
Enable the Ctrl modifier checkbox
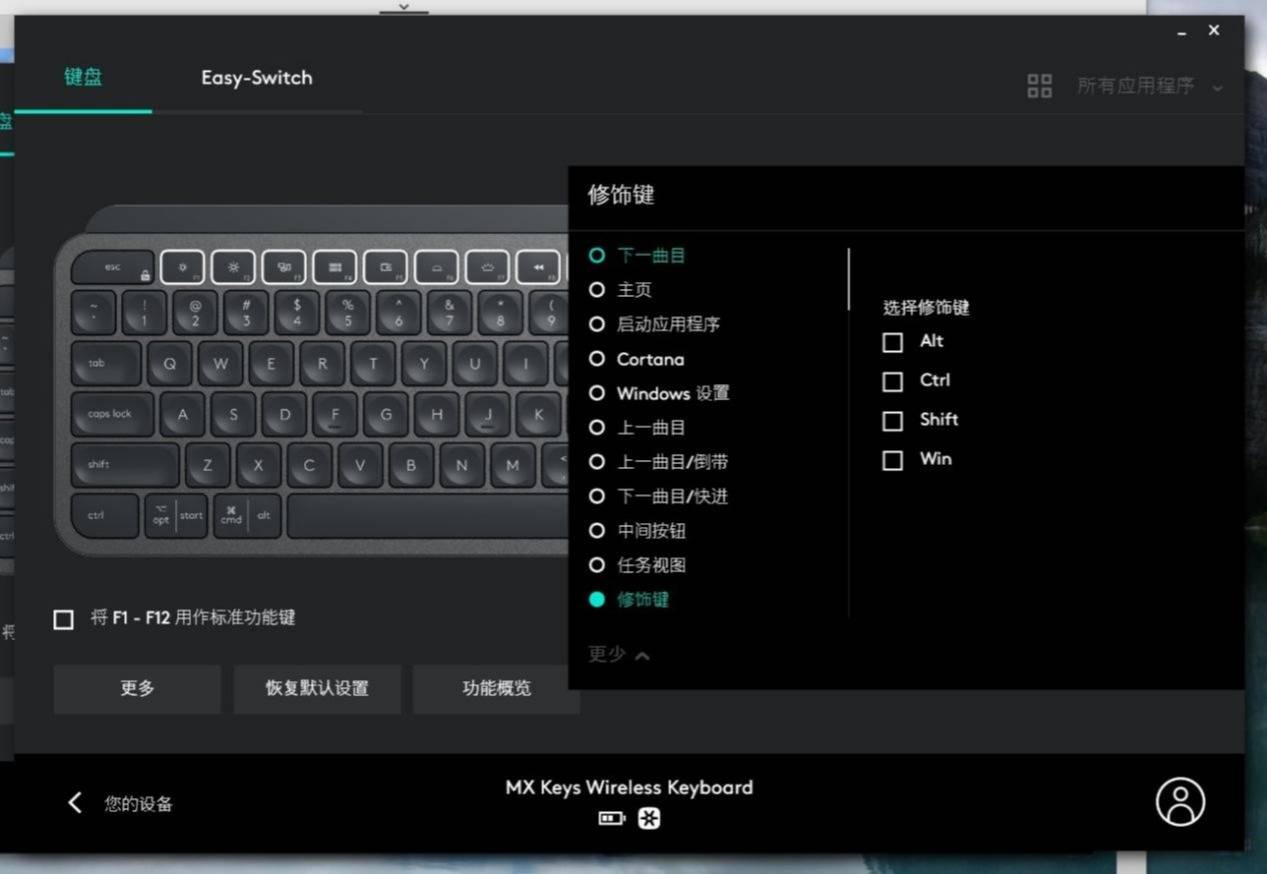(893, 381)
